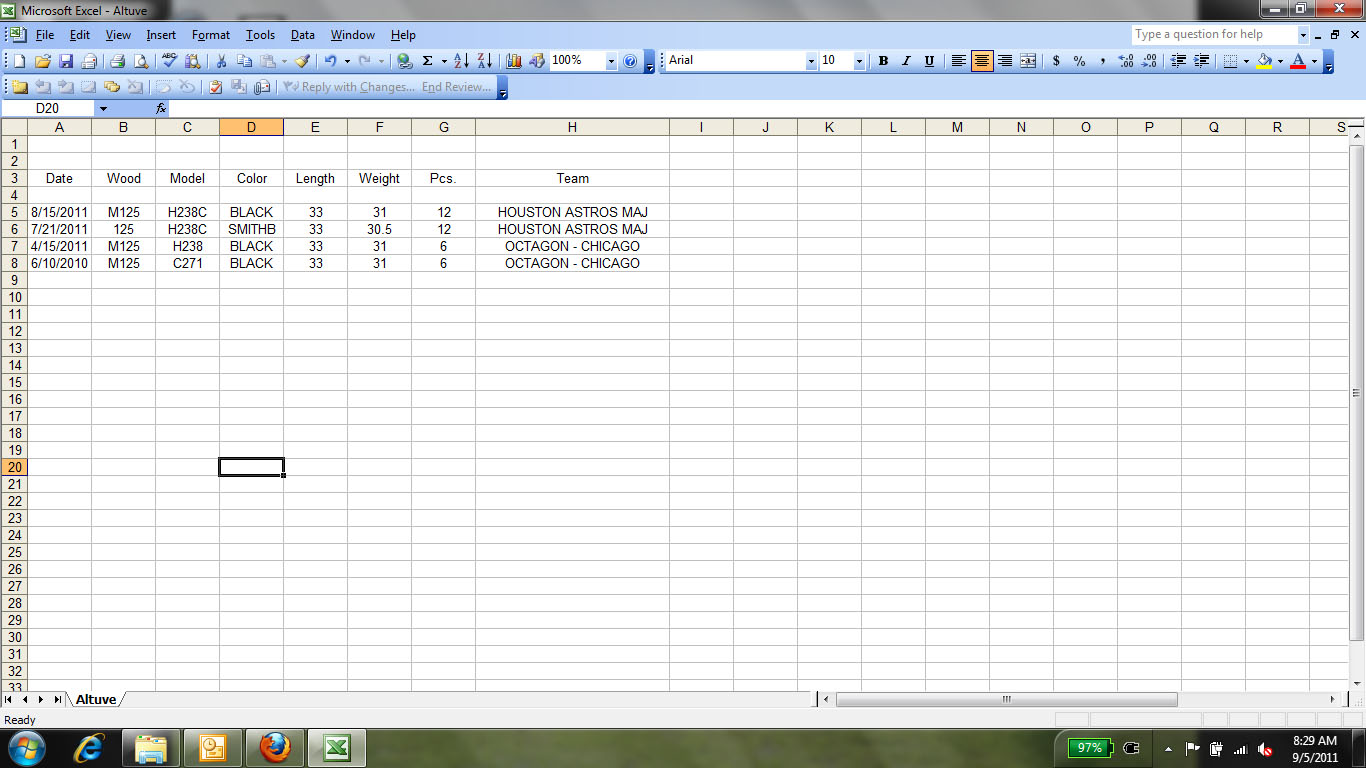Select cell containing HOUSTON ASTROS MAJ in row 5
Viewport: 1366px width, 768px height.
point(572,212)
